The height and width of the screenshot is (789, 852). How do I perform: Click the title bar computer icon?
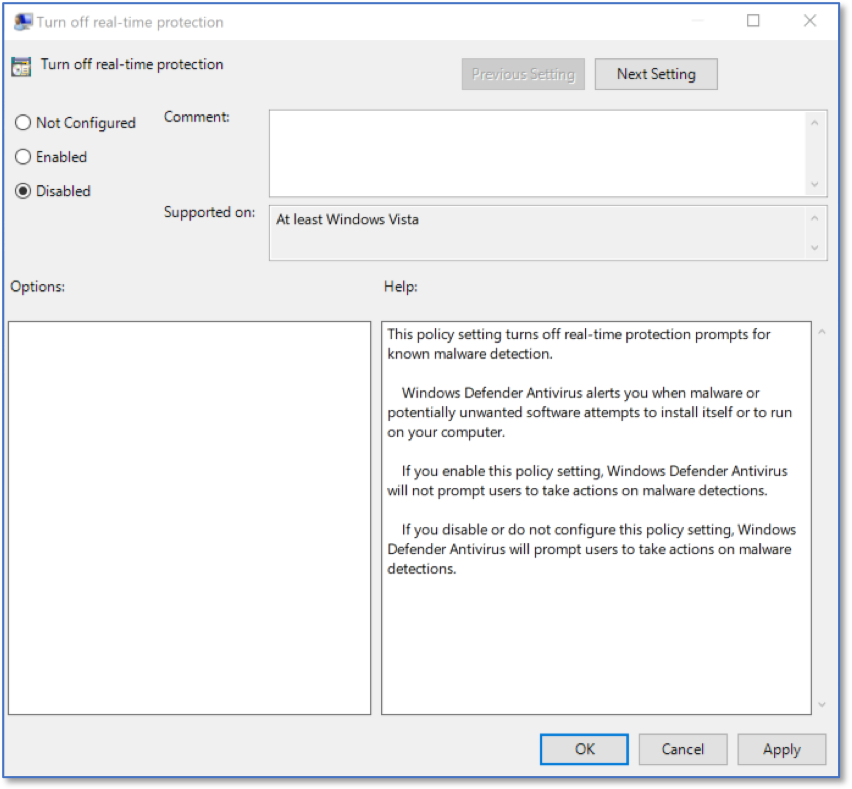23,22
